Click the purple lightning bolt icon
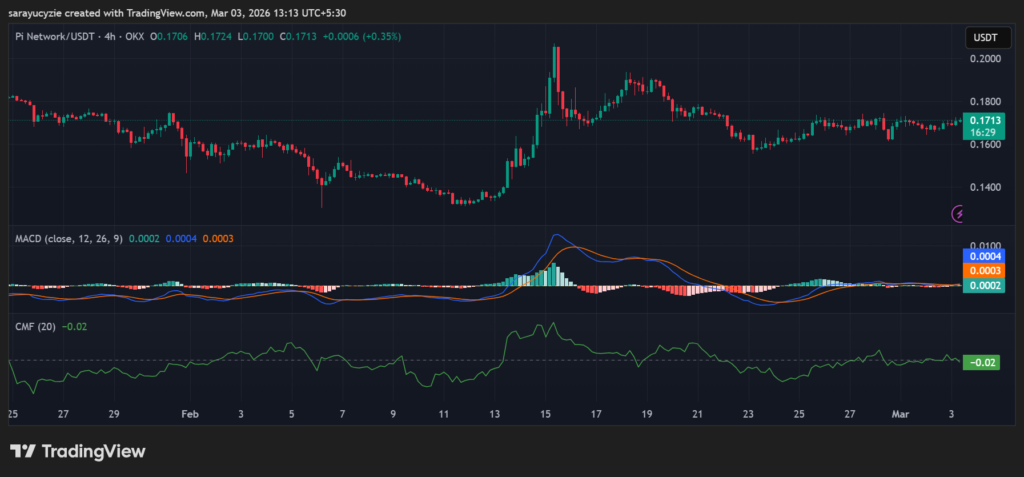 click(959, 212)
